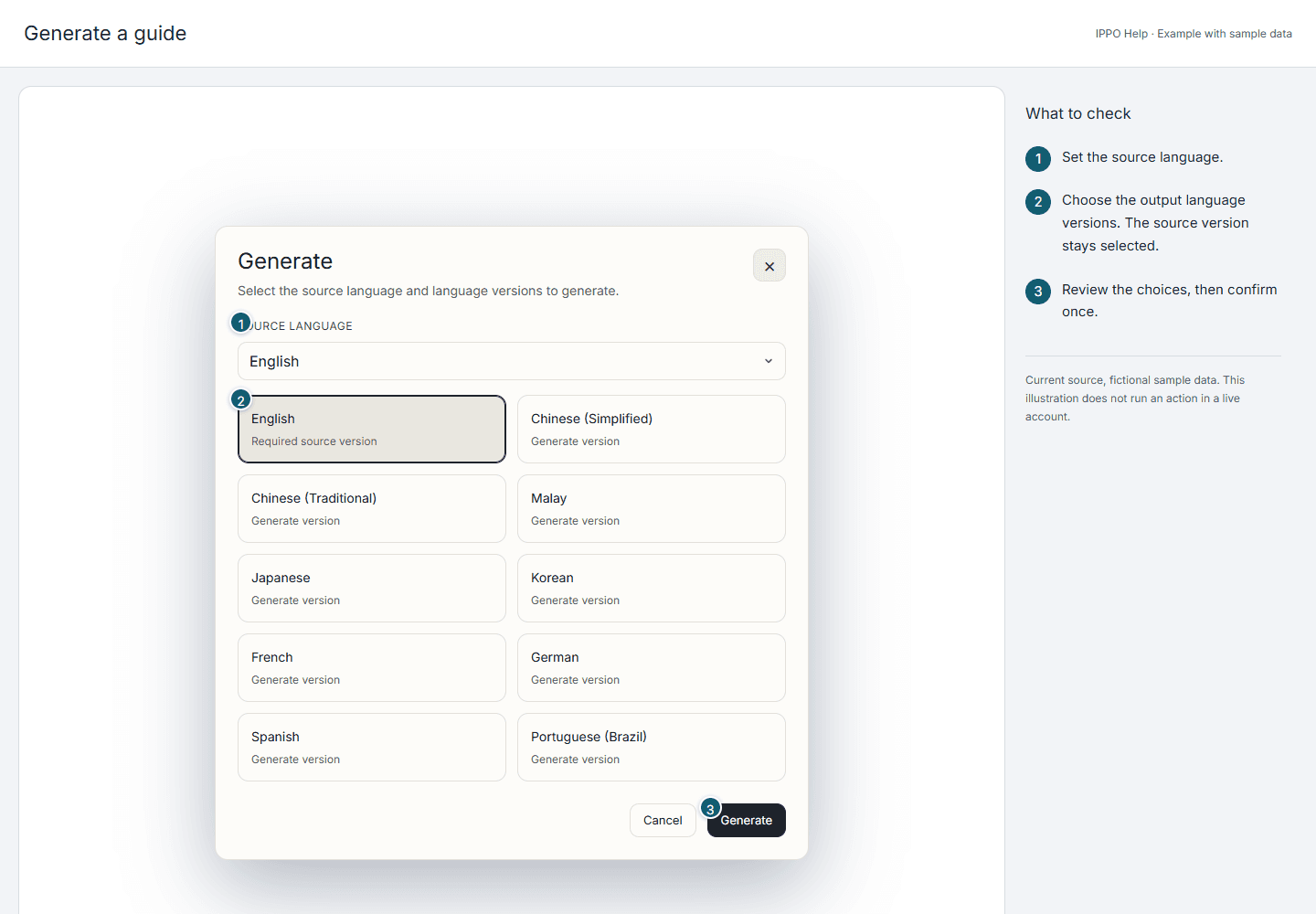Toggle the German version card
Screen dimensions: 1316x914
click(x=652, y=668)
